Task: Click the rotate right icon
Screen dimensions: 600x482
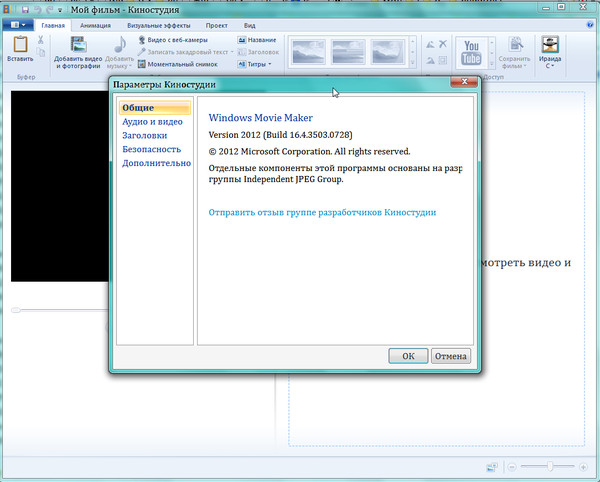Action: point(430,60)
